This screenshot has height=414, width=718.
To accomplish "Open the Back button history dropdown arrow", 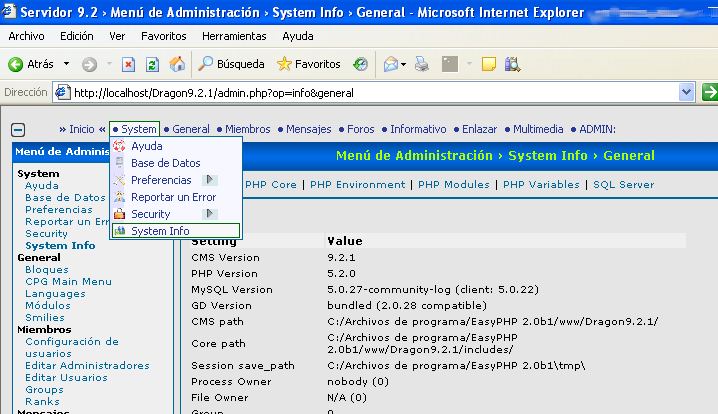I will [x=66, y=64].
